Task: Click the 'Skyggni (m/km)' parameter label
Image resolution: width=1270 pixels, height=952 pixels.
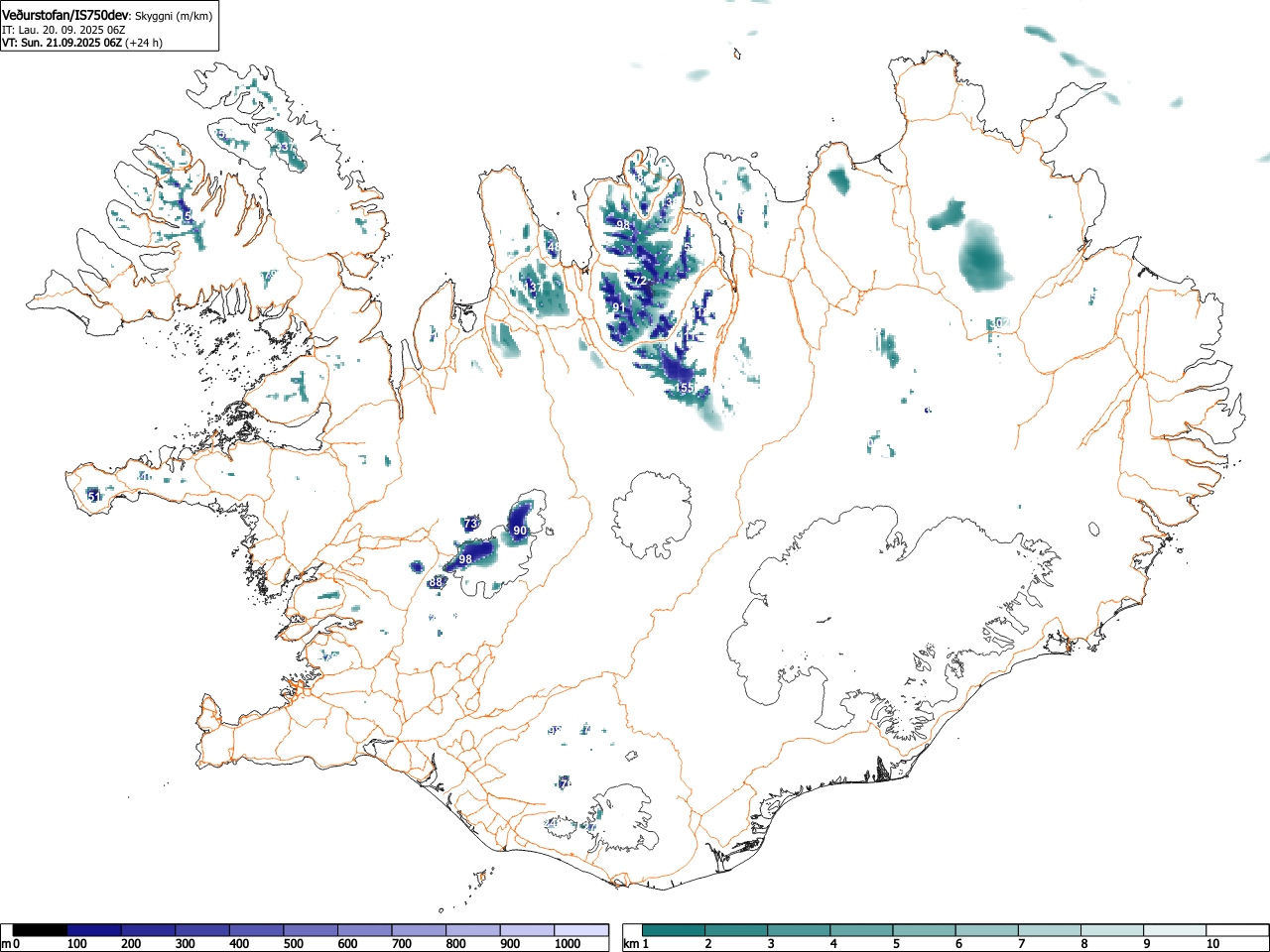Action: pos(174,17)
